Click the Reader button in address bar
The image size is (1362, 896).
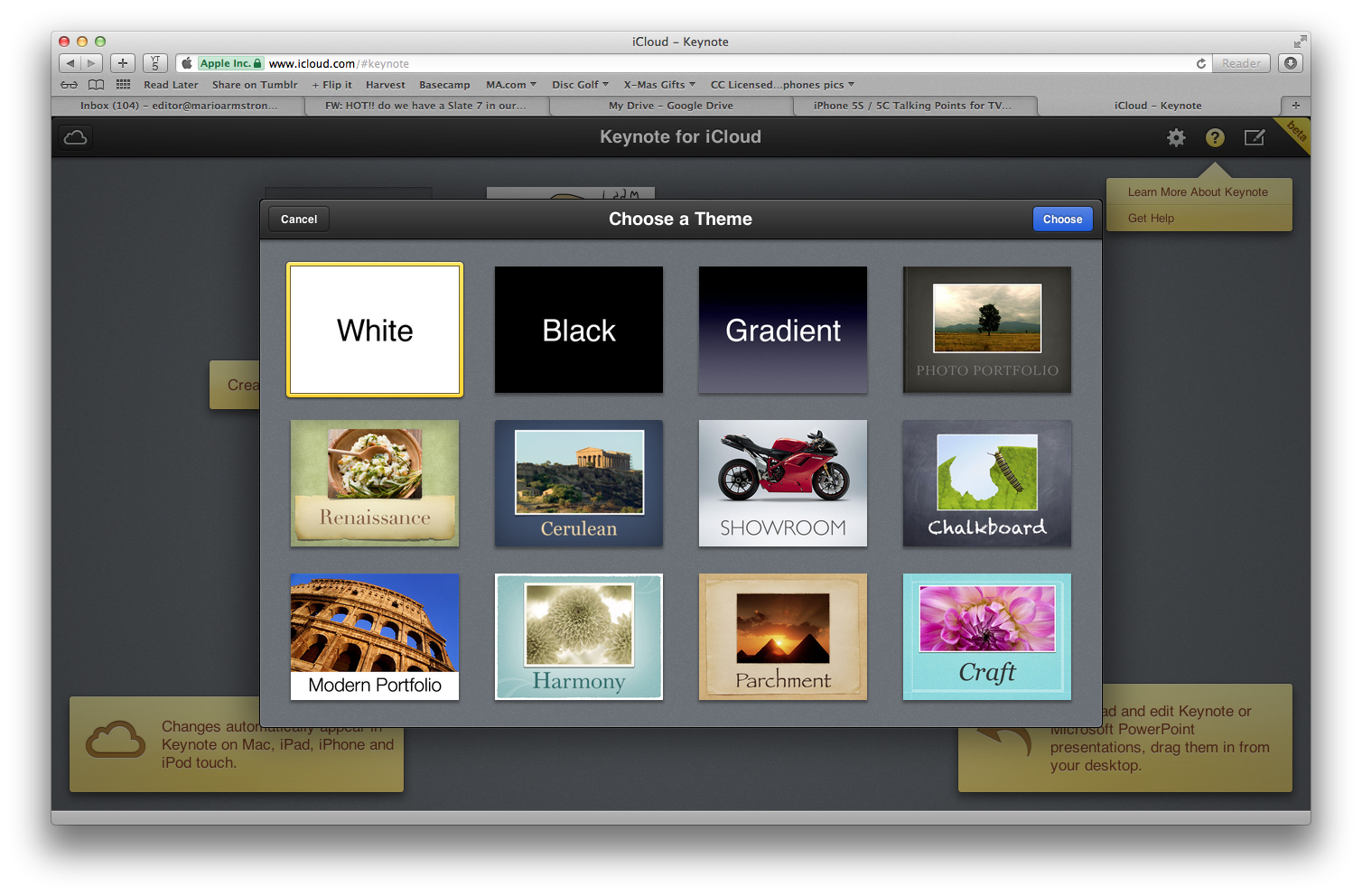click(x=1241, y=63)
